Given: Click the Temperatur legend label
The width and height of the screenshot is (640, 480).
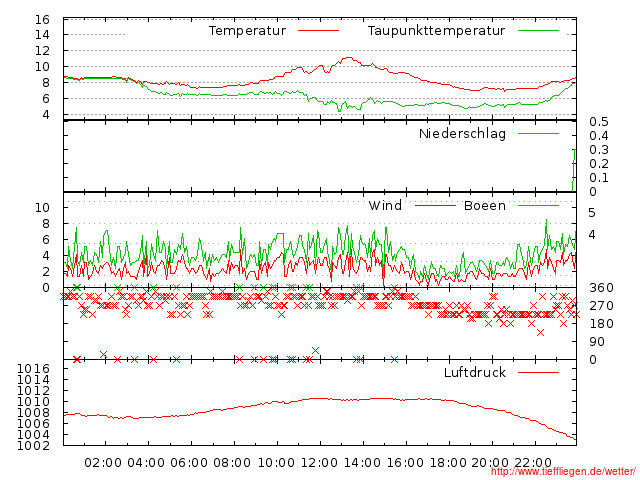Looking at the screenshot, I should pos(247,31).
